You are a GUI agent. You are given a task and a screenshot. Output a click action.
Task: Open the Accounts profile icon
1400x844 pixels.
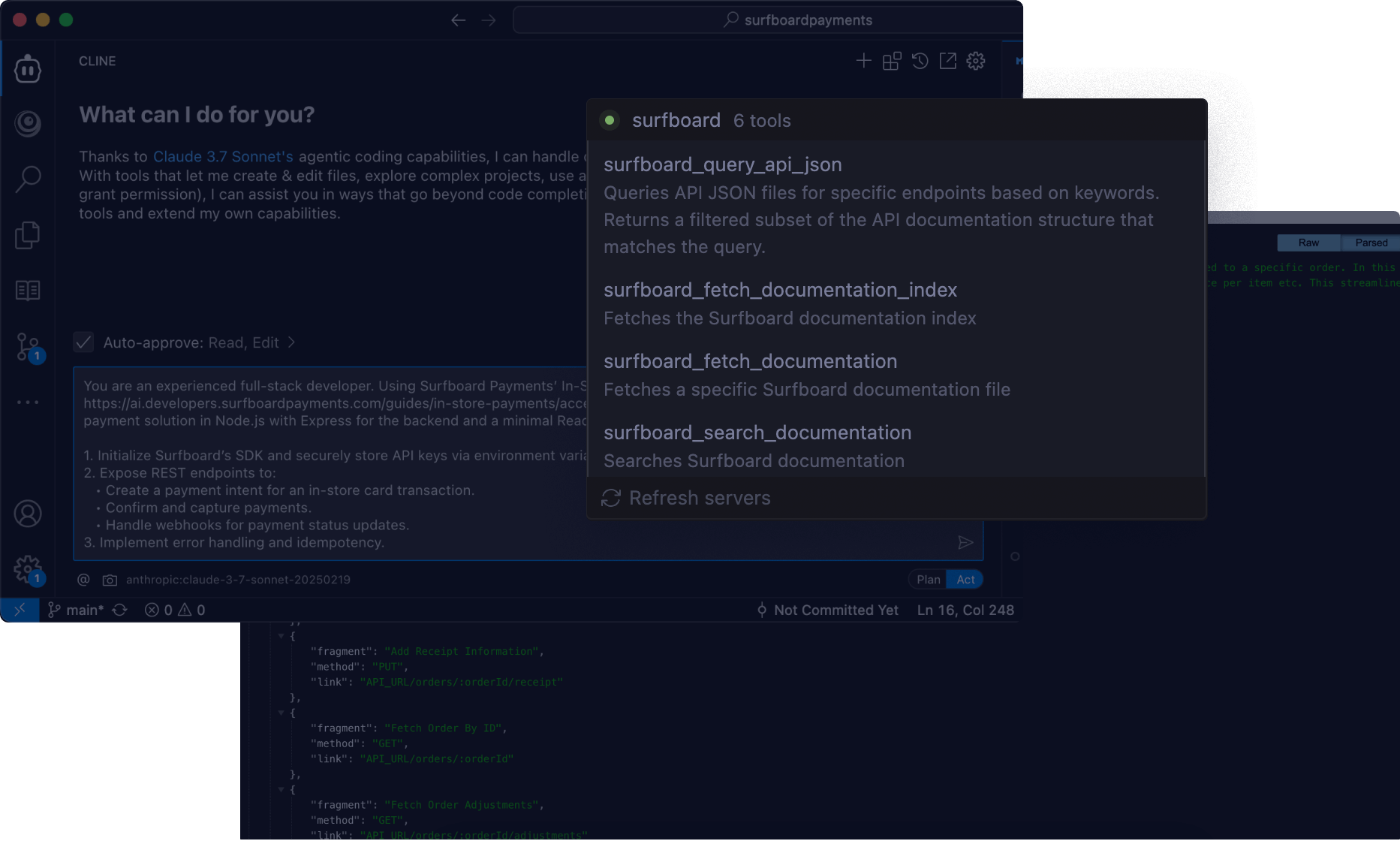[28, 514]
